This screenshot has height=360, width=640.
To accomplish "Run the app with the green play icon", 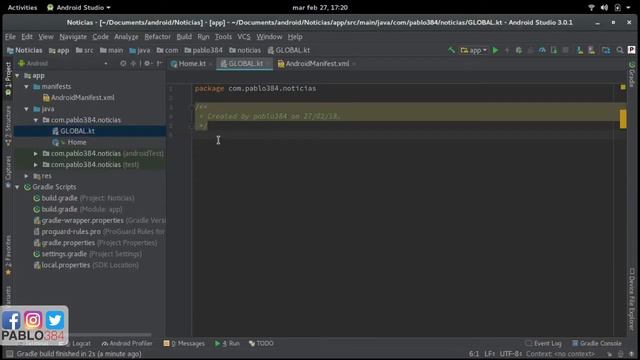I will (x=496, y=50).
